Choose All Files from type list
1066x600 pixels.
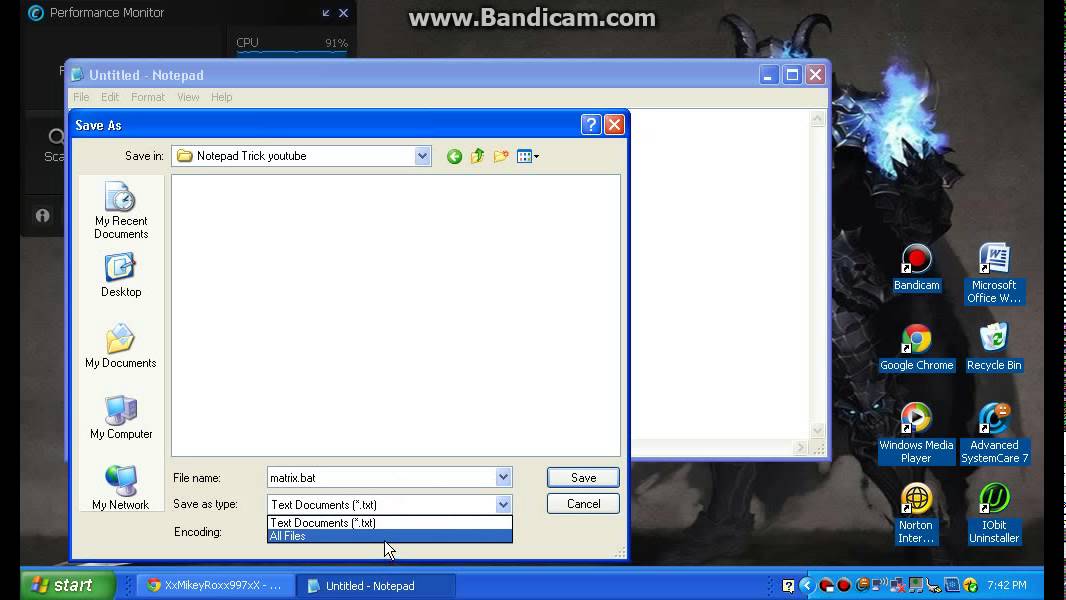390,536
